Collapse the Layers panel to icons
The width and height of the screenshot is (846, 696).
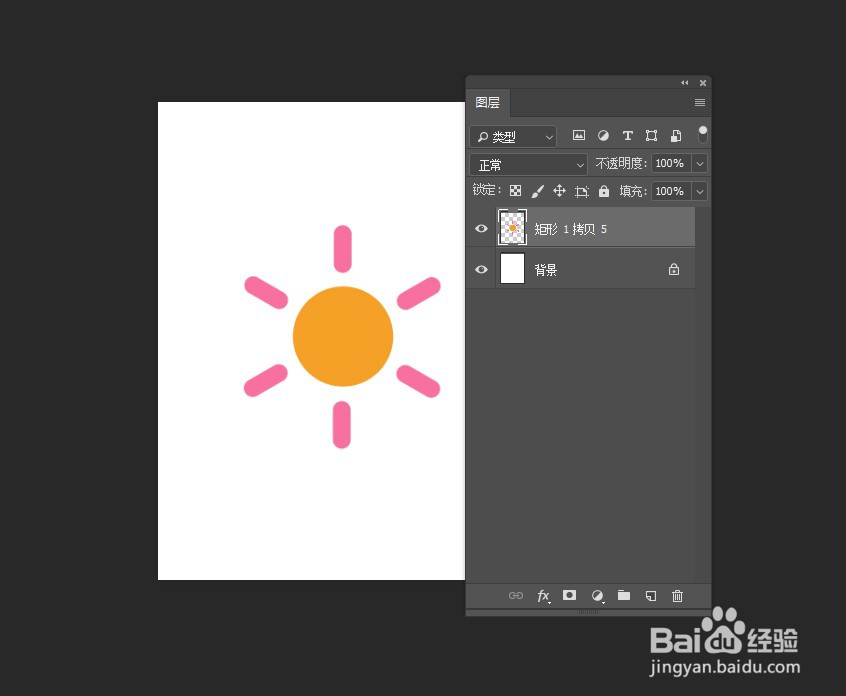[685, 83]
